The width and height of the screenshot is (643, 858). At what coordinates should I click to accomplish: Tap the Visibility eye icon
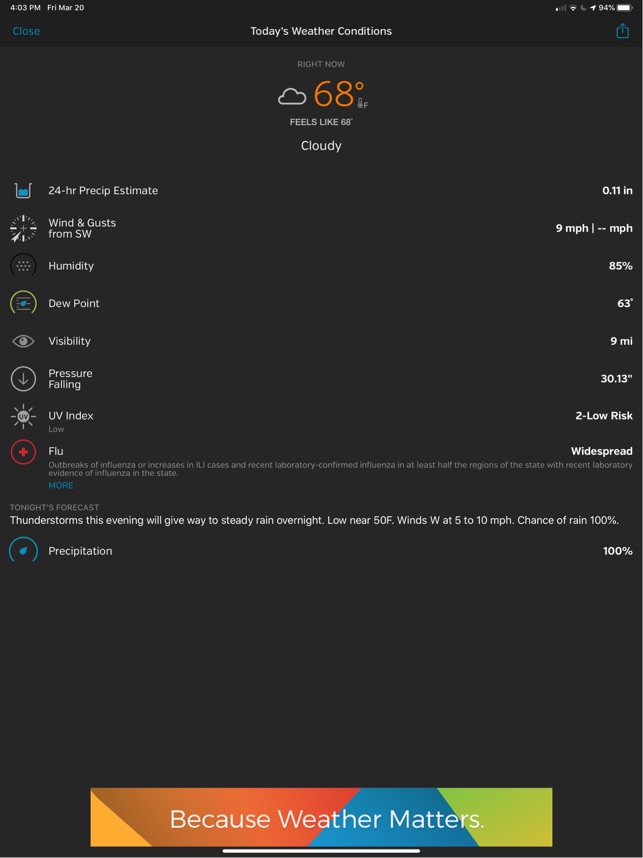coord(23,341)
